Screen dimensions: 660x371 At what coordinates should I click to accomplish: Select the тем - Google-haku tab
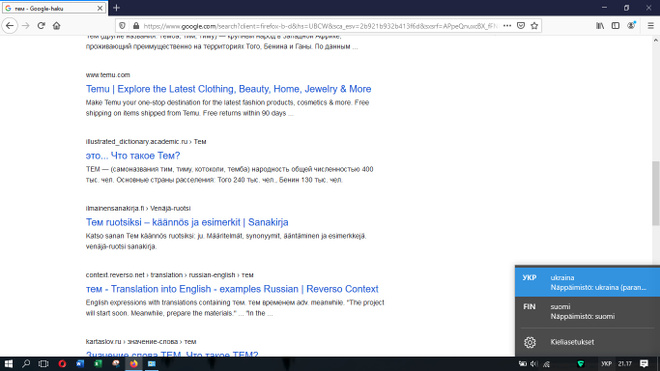(54, 8)
